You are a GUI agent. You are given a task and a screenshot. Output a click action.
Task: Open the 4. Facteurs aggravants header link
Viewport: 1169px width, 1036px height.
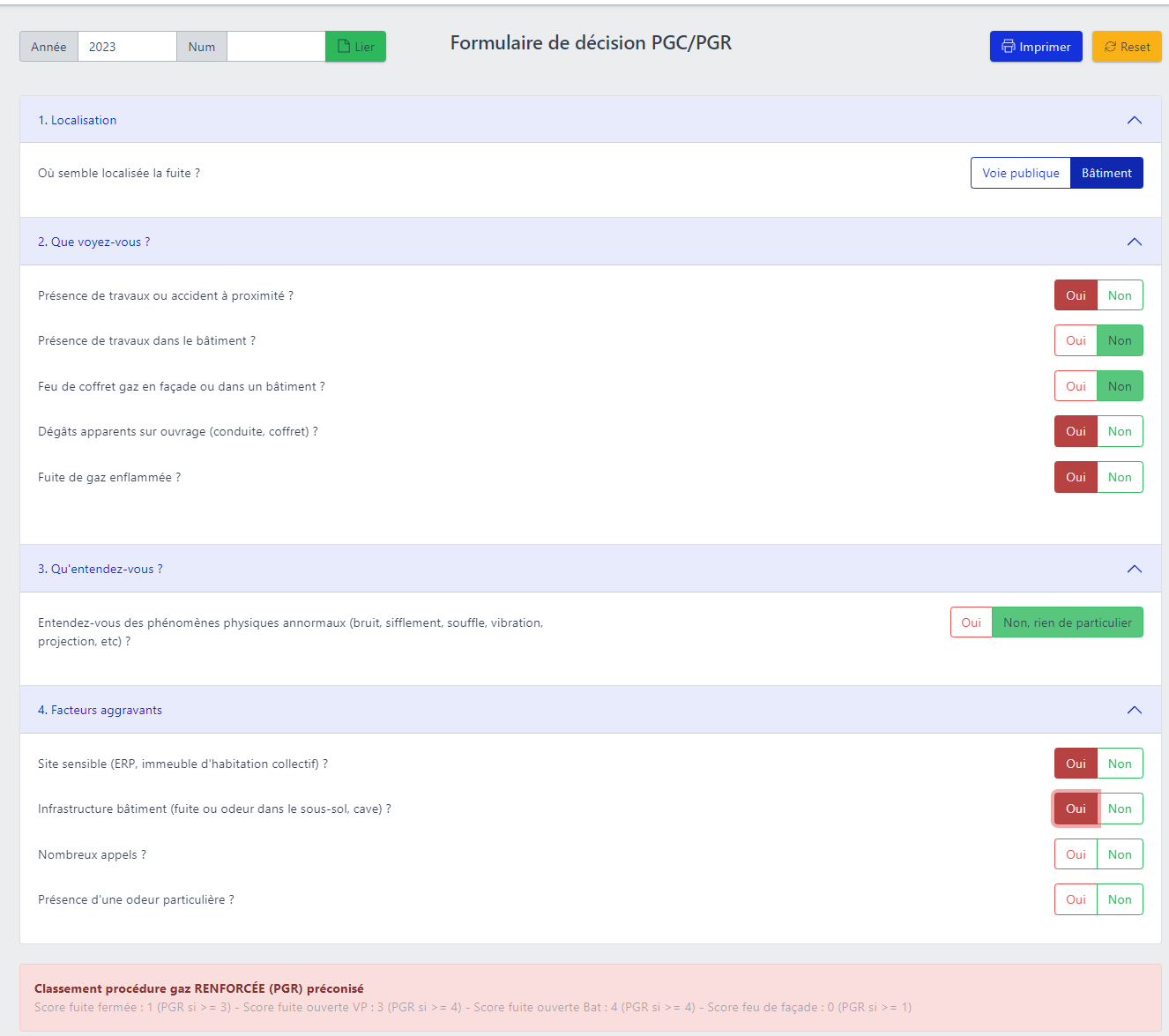click(100, 710)
